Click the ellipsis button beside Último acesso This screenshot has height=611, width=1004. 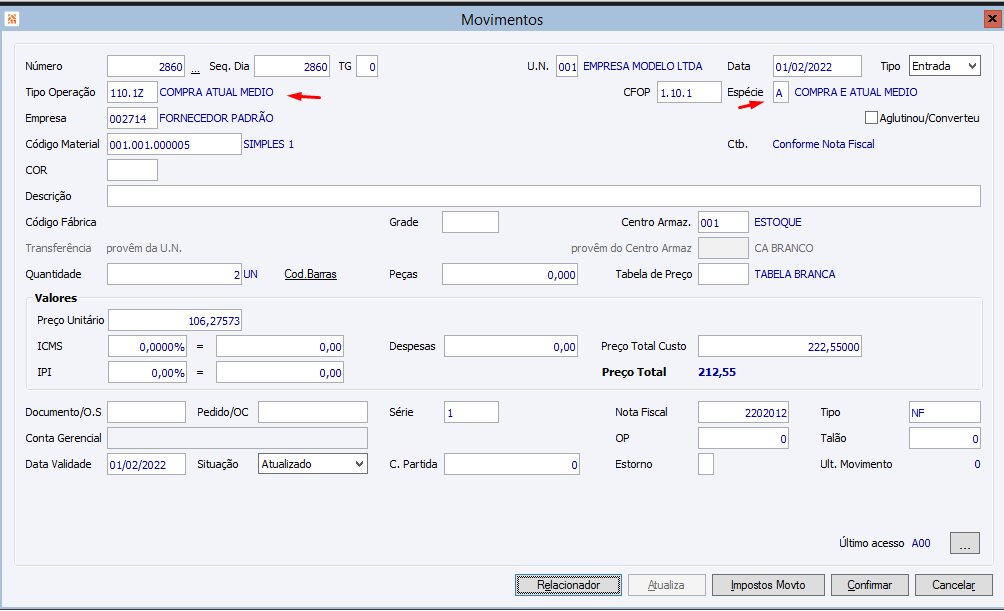(965, 543)
